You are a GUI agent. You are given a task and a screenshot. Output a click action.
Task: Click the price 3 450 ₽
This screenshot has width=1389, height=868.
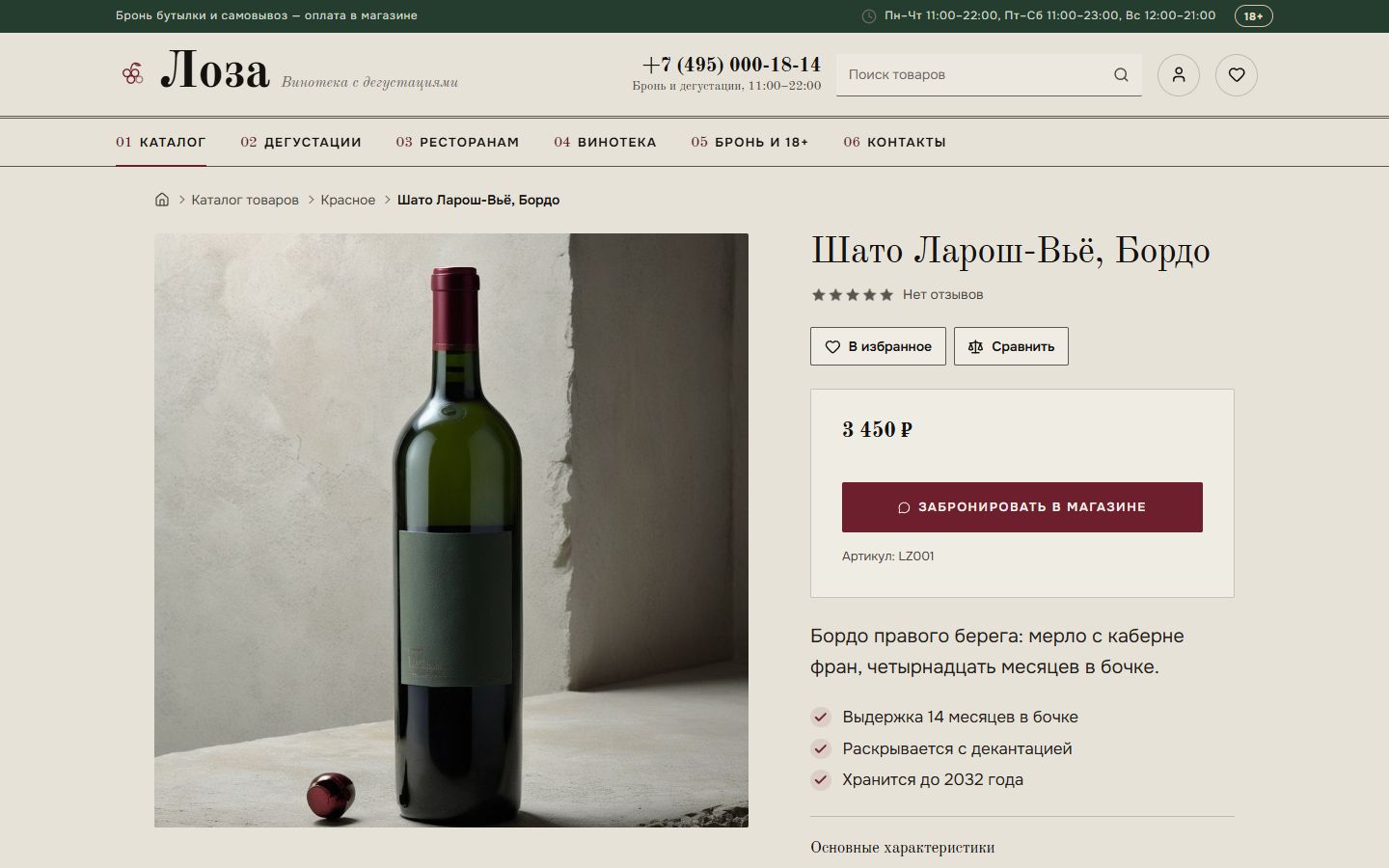click(877, 430)
